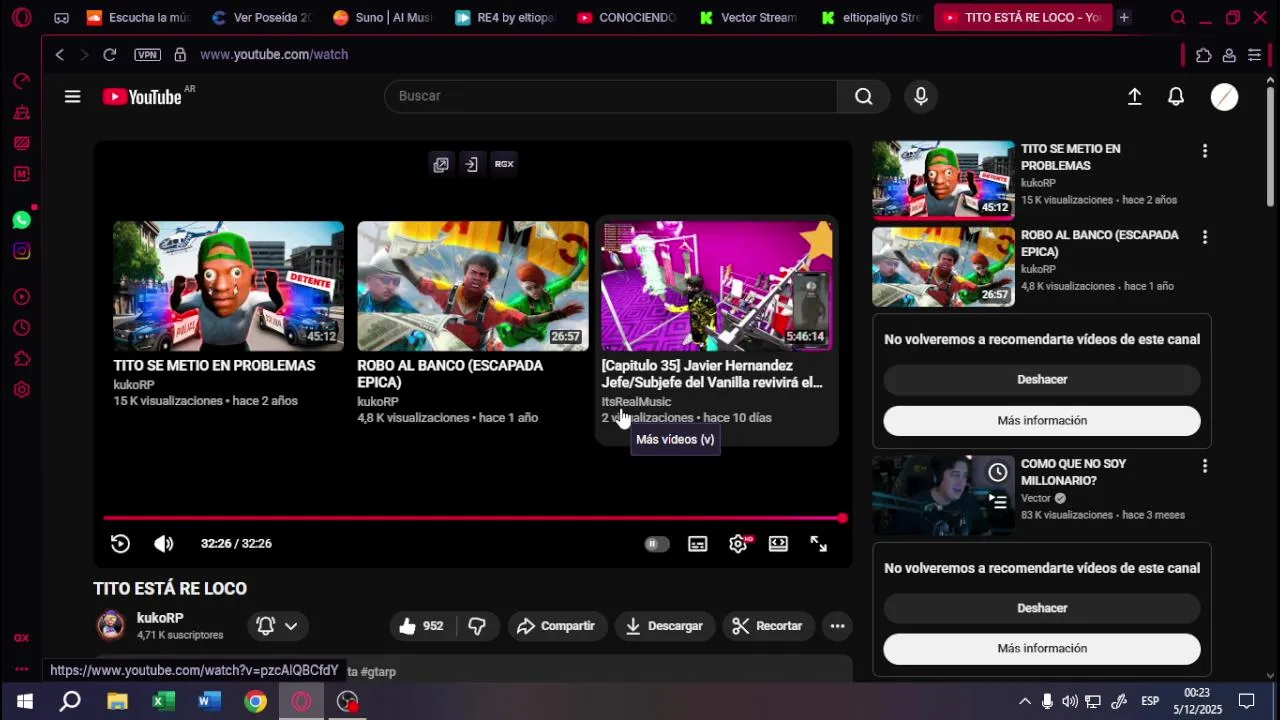Open options for sidebar ROBO AL BANCO video

click(1204, 237)
